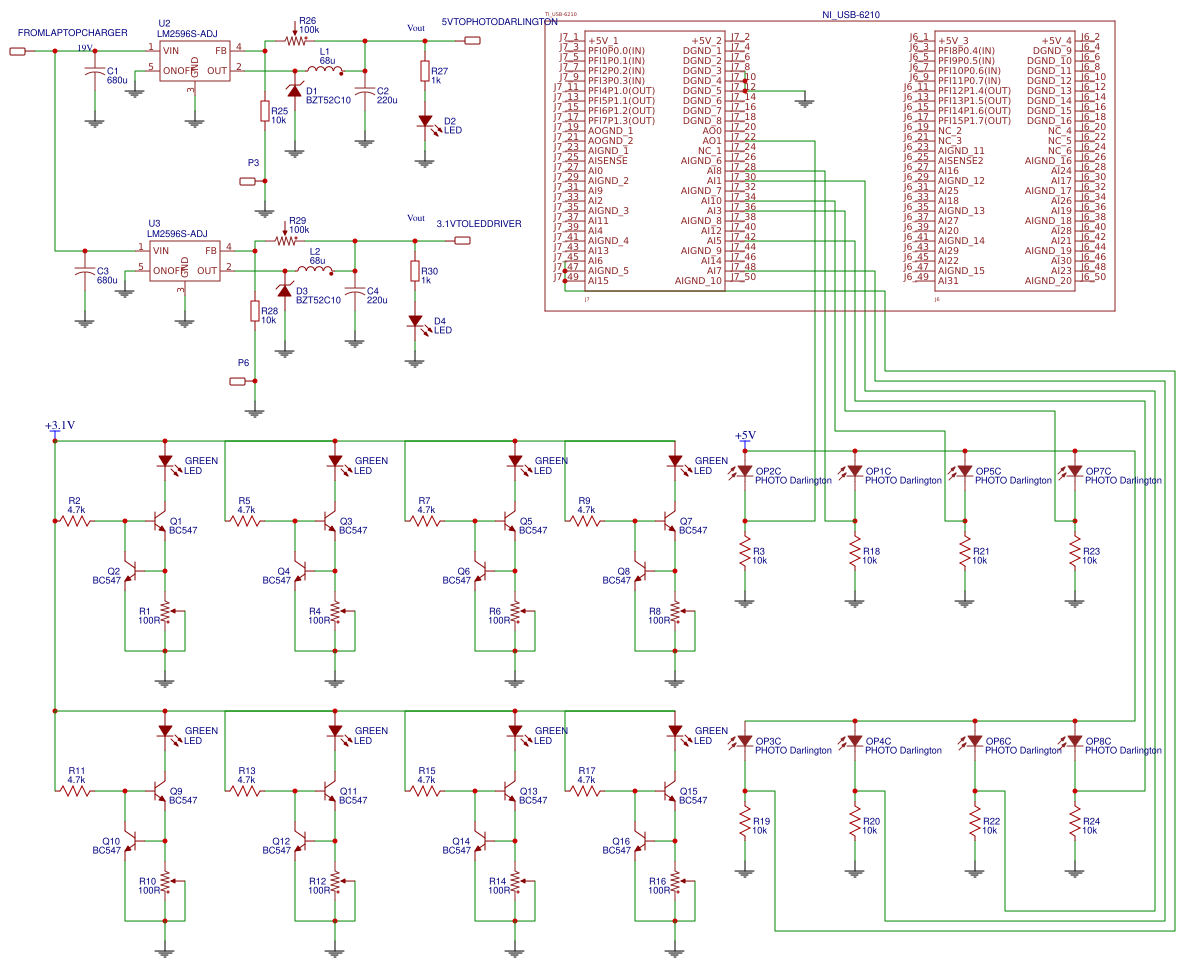Click the FROMLAPTOPCHARGER net label
Viewport: 1185px width, 967px height.
71,32
